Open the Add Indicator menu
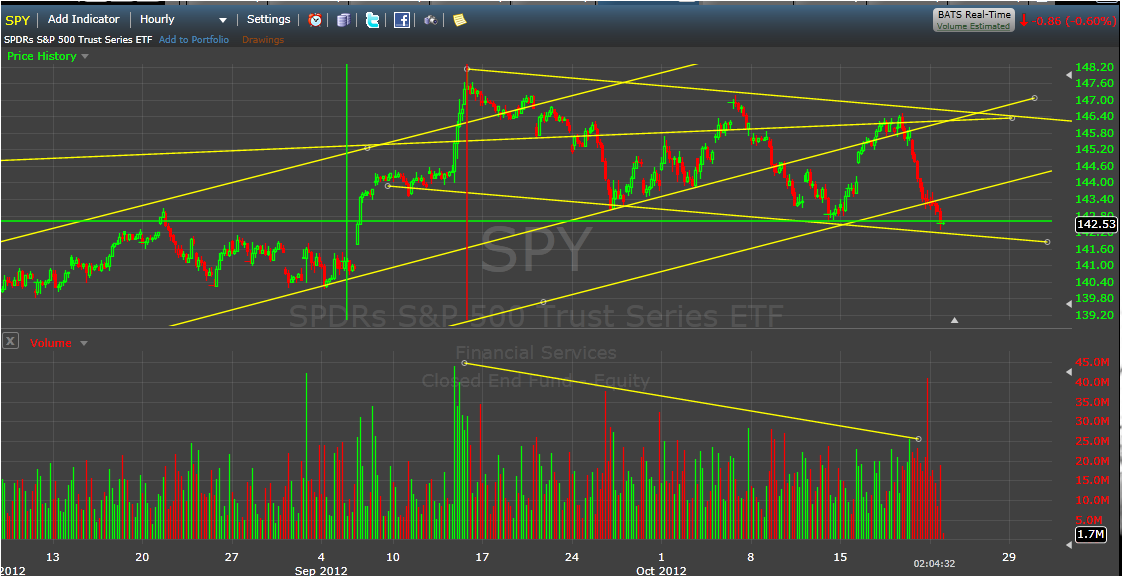This screenshot has height=577, width=1123. click(83, 19)
